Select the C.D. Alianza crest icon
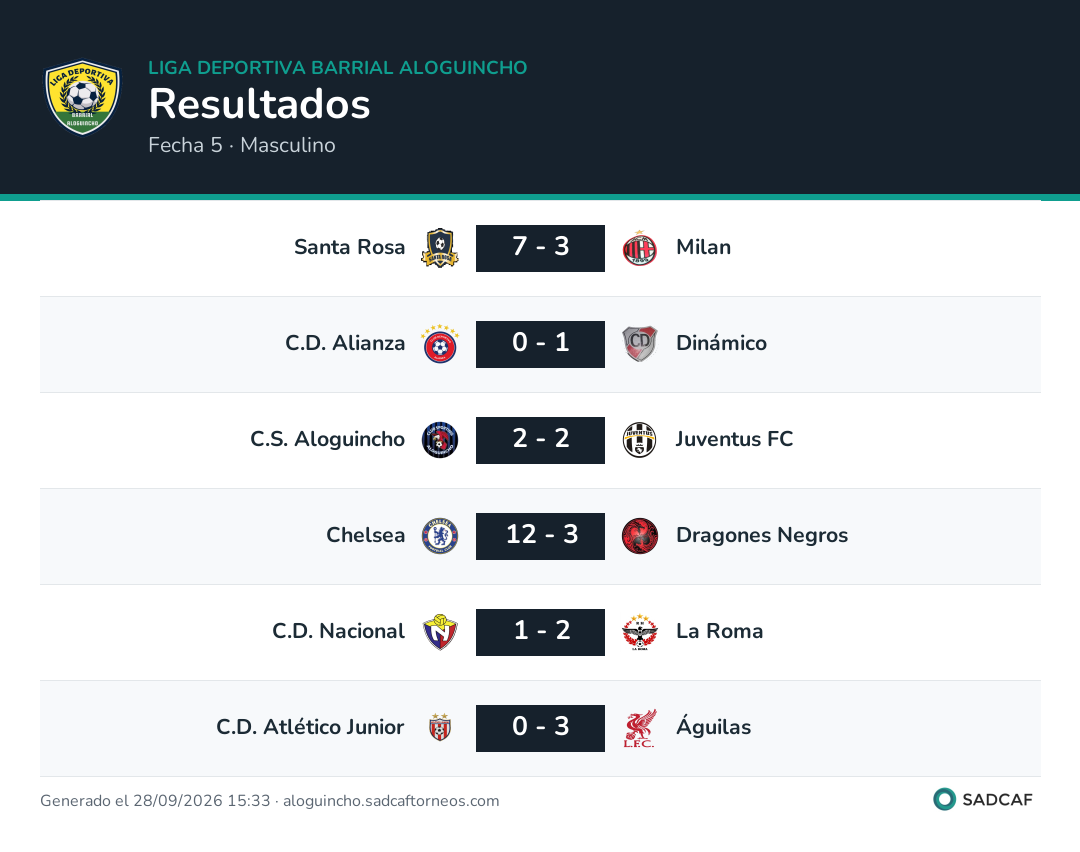This screenshot has width=1080, height=852. [x=439, y=344]
